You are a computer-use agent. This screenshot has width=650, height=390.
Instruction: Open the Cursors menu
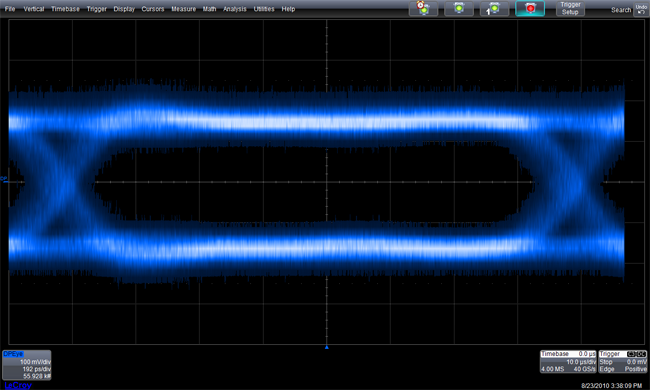click(x=153, y=9)
